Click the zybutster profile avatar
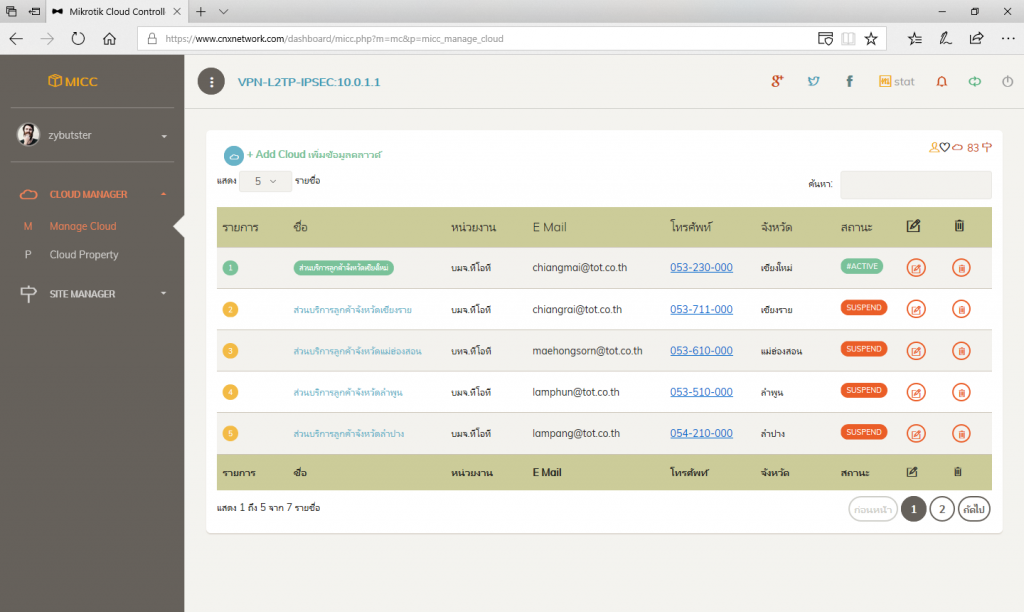Viewport: 1024px width, 612px height. pos(28,135)
